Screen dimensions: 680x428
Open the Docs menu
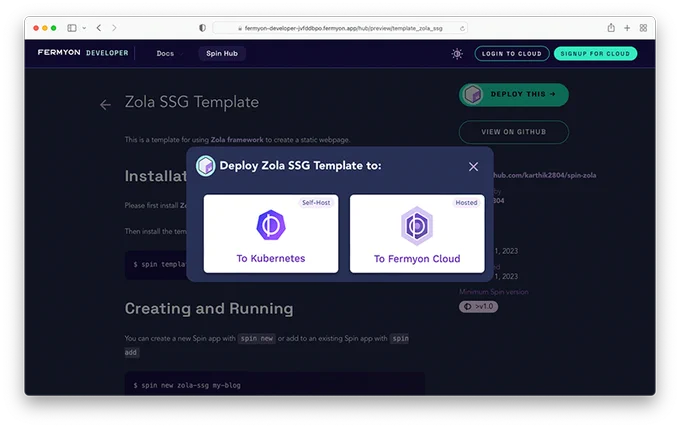tap(169, 53)
